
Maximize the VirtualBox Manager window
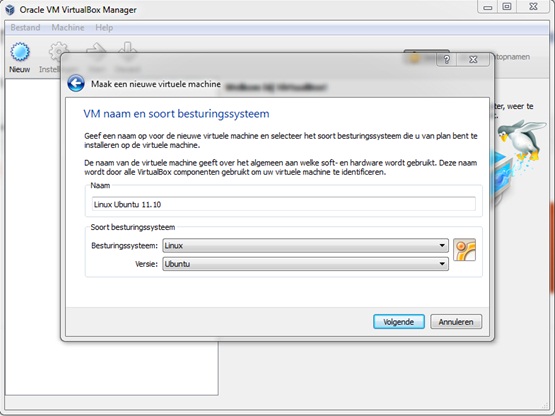507,7
